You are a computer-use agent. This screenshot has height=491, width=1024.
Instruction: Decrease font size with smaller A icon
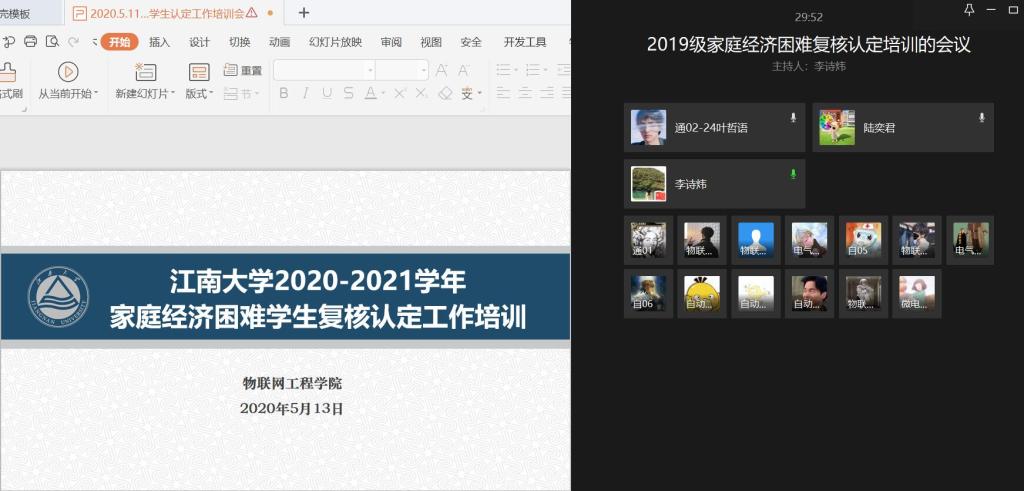pyautogui.click(x=464, y=70)
